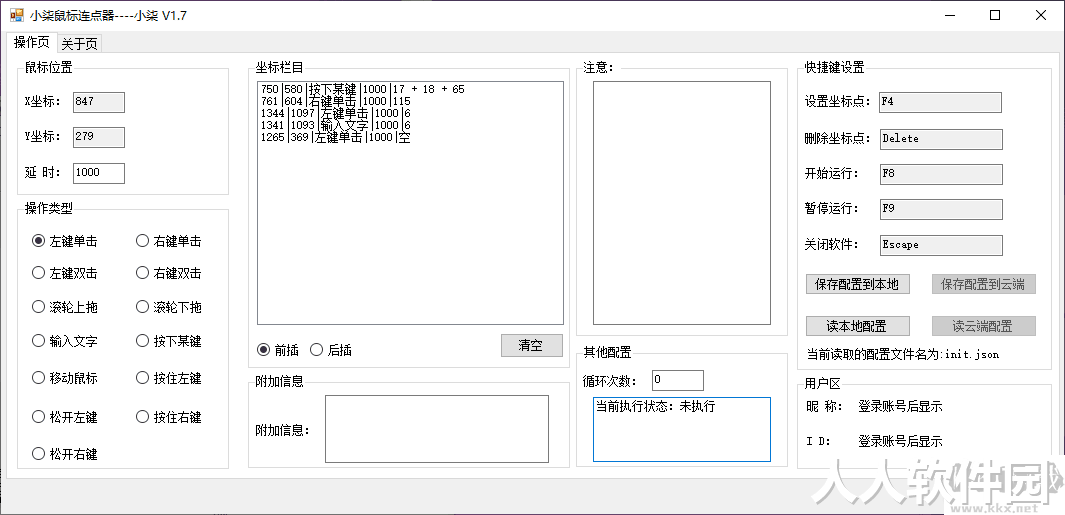Maximize the 小柒鼠标连点器 window
1065x515 pixels.
click(994, 16)
